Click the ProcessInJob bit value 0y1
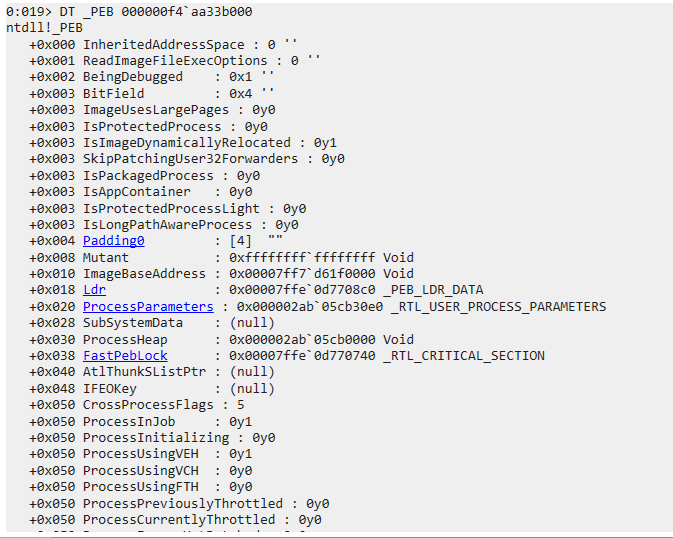Viewport: 673px width, 538px height. click(x=241, y=422)
